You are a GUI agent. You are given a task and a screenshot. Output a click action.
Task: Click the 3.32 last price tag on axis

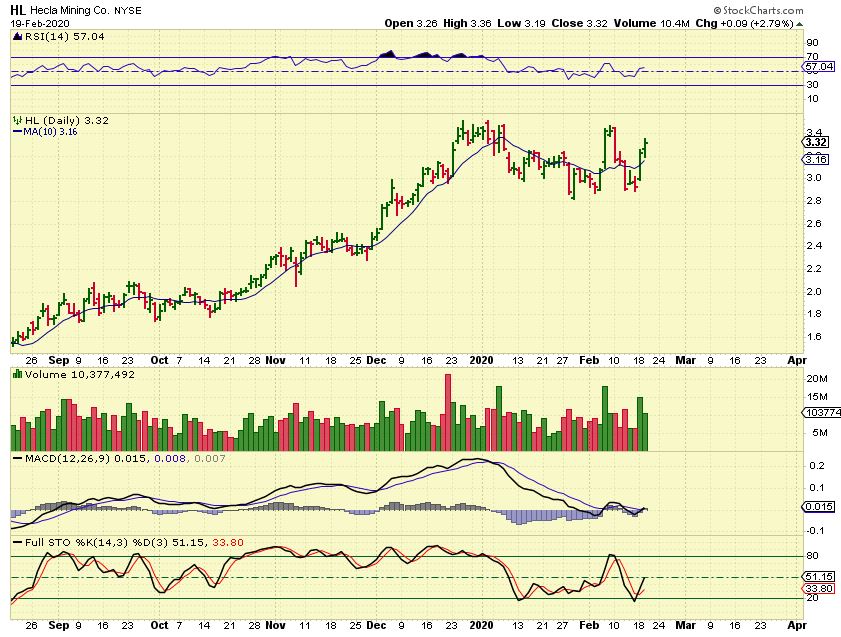[x=815, y=142]
